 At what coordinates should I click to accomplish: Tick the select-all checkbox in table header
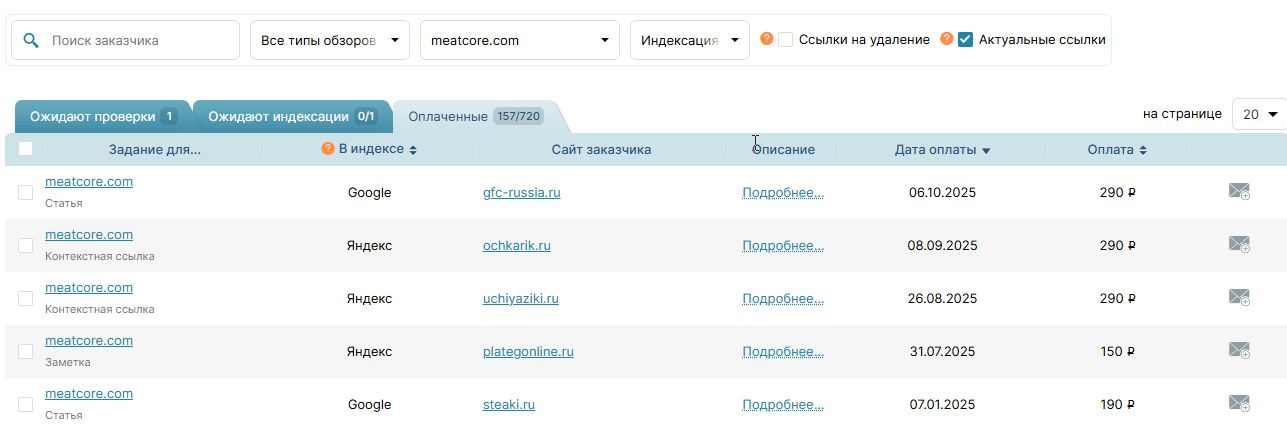click(25, 149)
